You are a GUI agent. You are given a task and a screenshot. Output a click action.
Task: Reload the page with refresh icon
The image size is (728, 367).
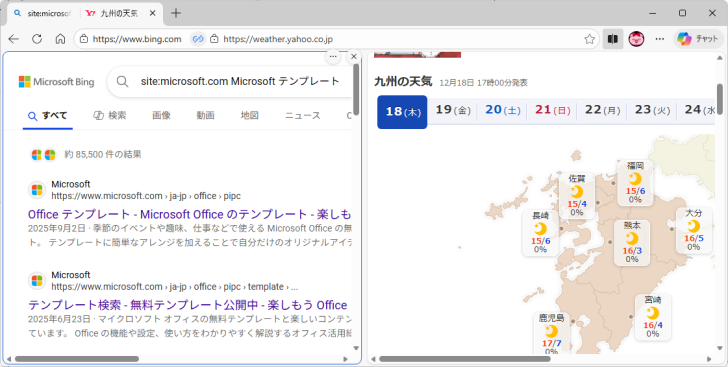tap(37, 39)
